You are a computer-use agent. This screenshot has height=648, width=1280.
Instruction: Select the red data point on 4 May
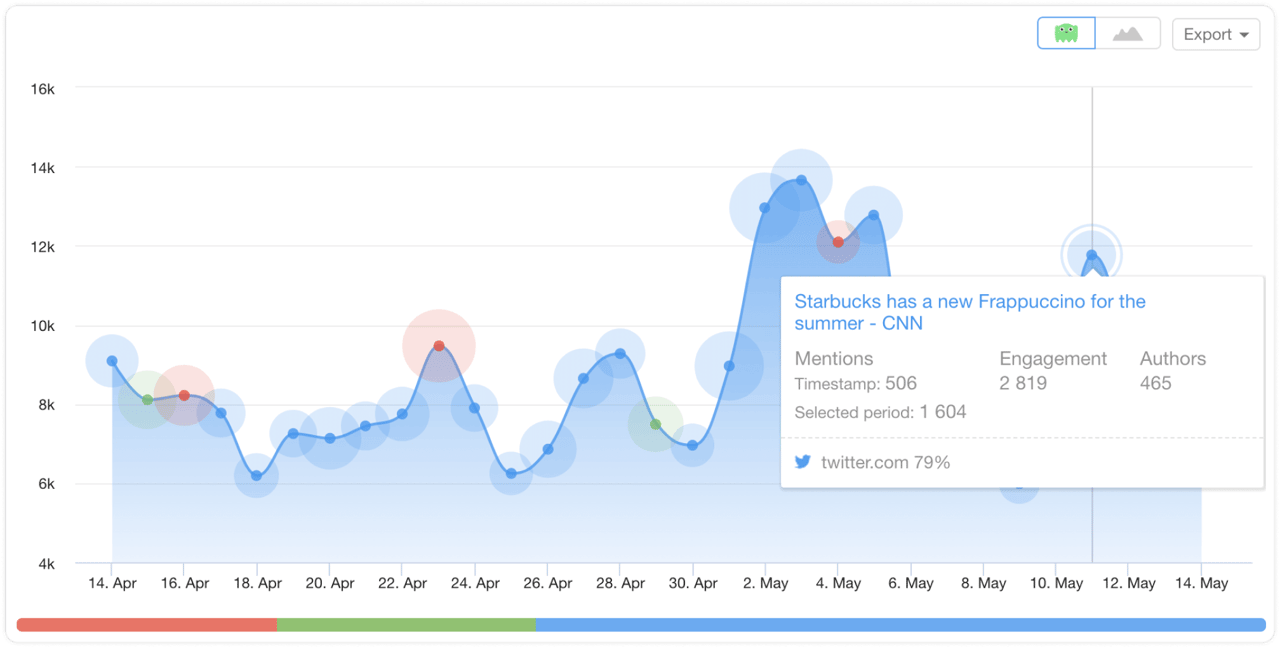click(x=838, y=242)
